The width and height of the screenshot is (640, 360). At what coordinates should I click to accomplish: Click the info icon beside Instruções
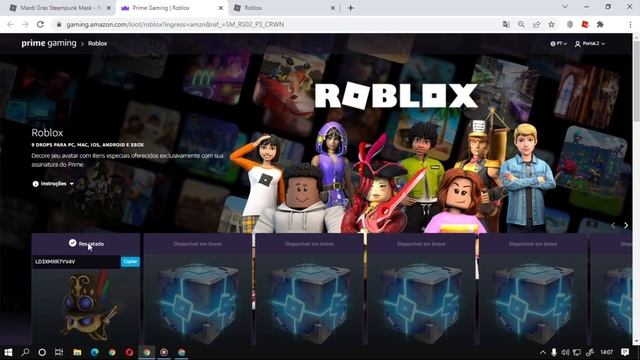point(36,184)
